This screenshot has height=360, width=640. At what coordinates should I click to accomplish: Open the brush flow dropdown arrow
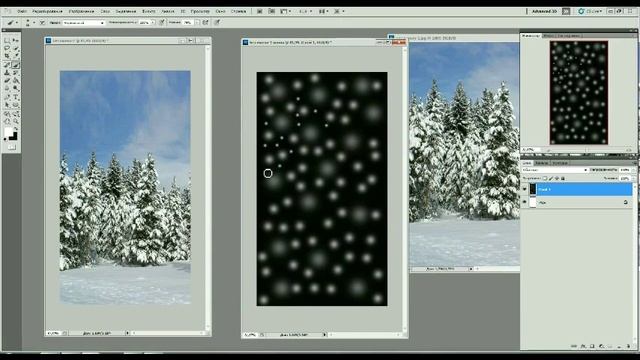pos(198,22)
